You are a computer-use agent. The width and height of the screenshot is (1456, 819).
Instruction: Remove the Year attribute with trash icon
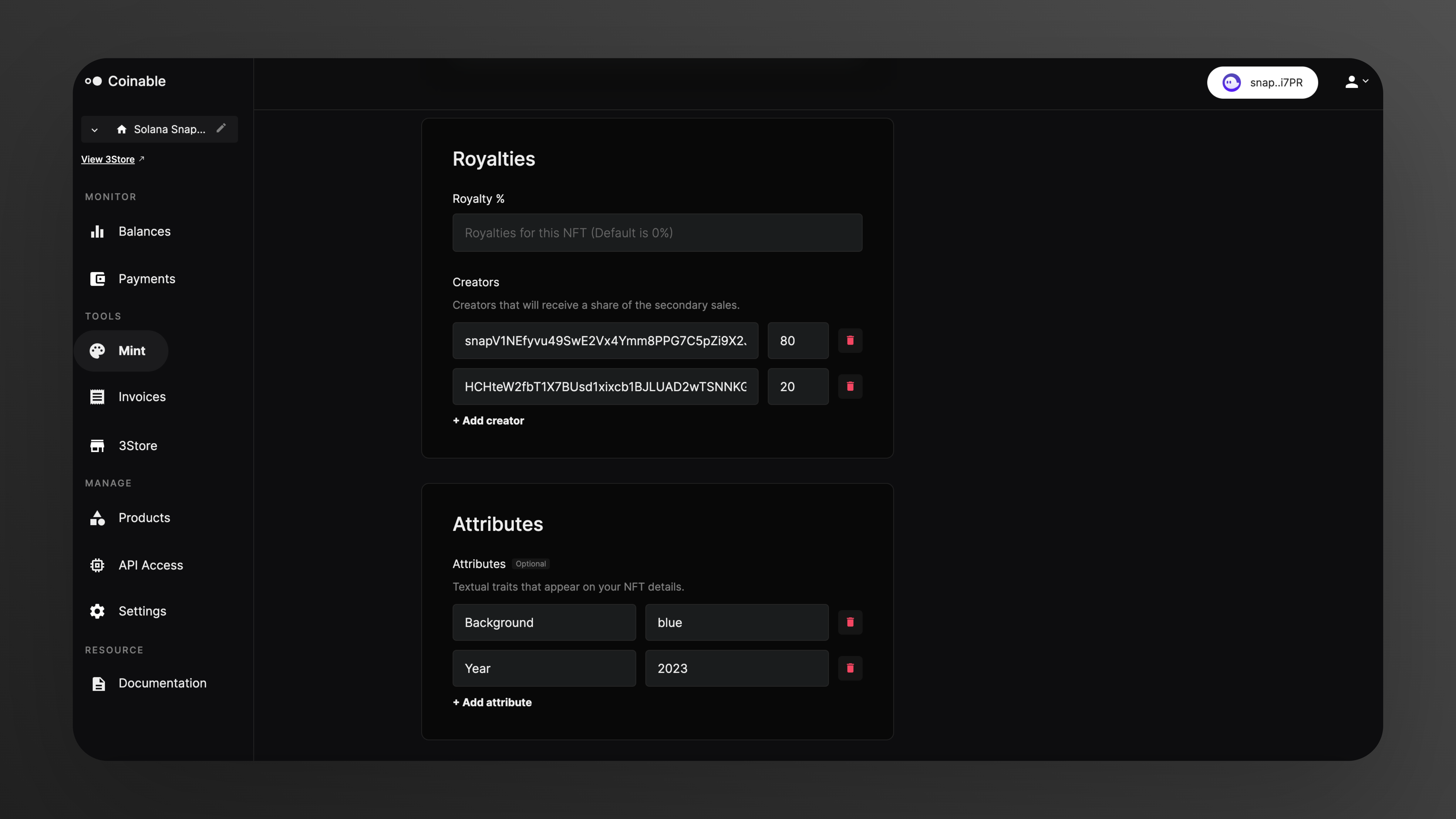point(850,668)
